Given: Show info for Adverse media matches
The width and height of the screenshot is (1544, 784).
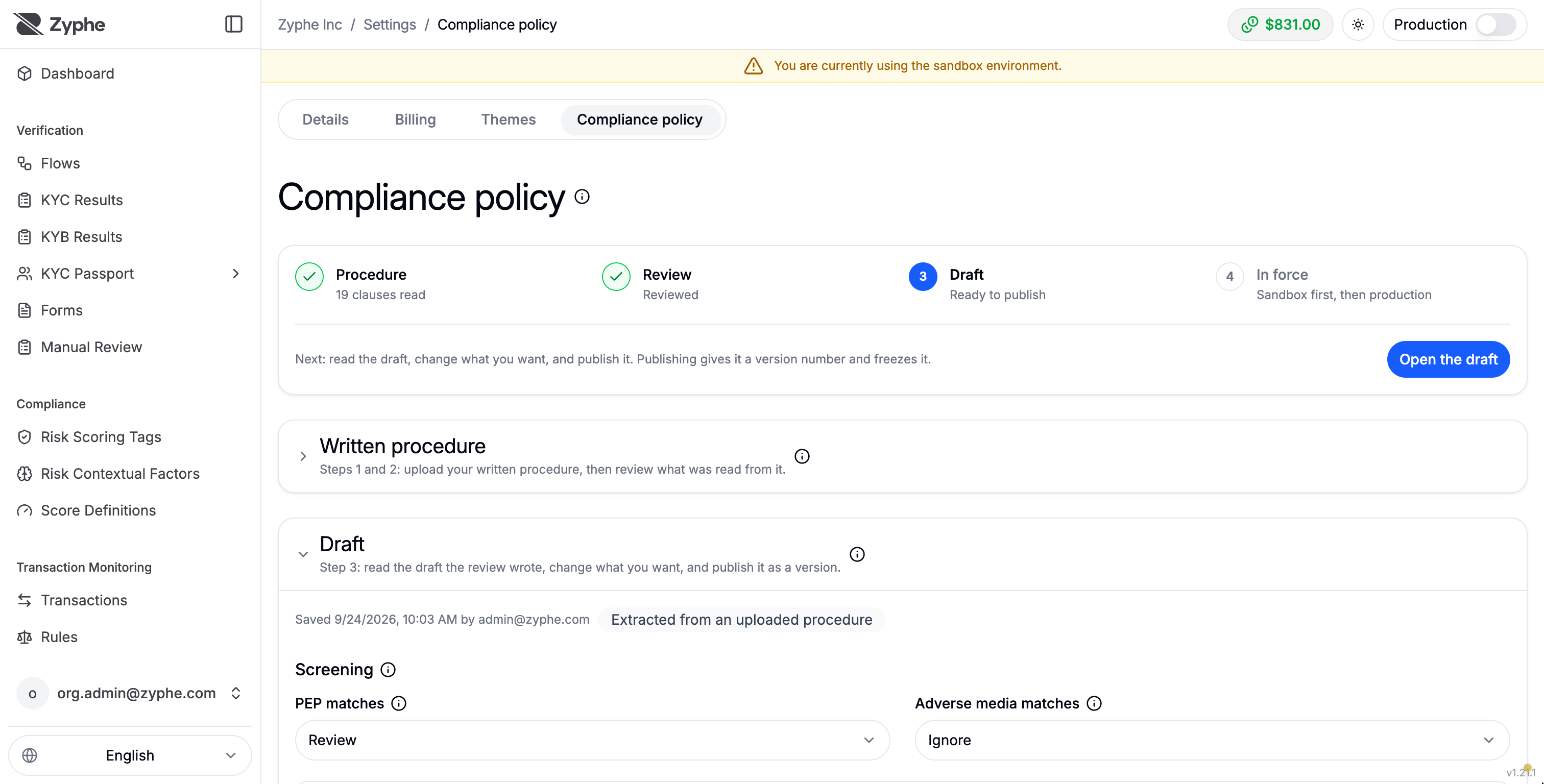Looking at the screenshot, I should pyautogui.click(x=1094, y=704).
